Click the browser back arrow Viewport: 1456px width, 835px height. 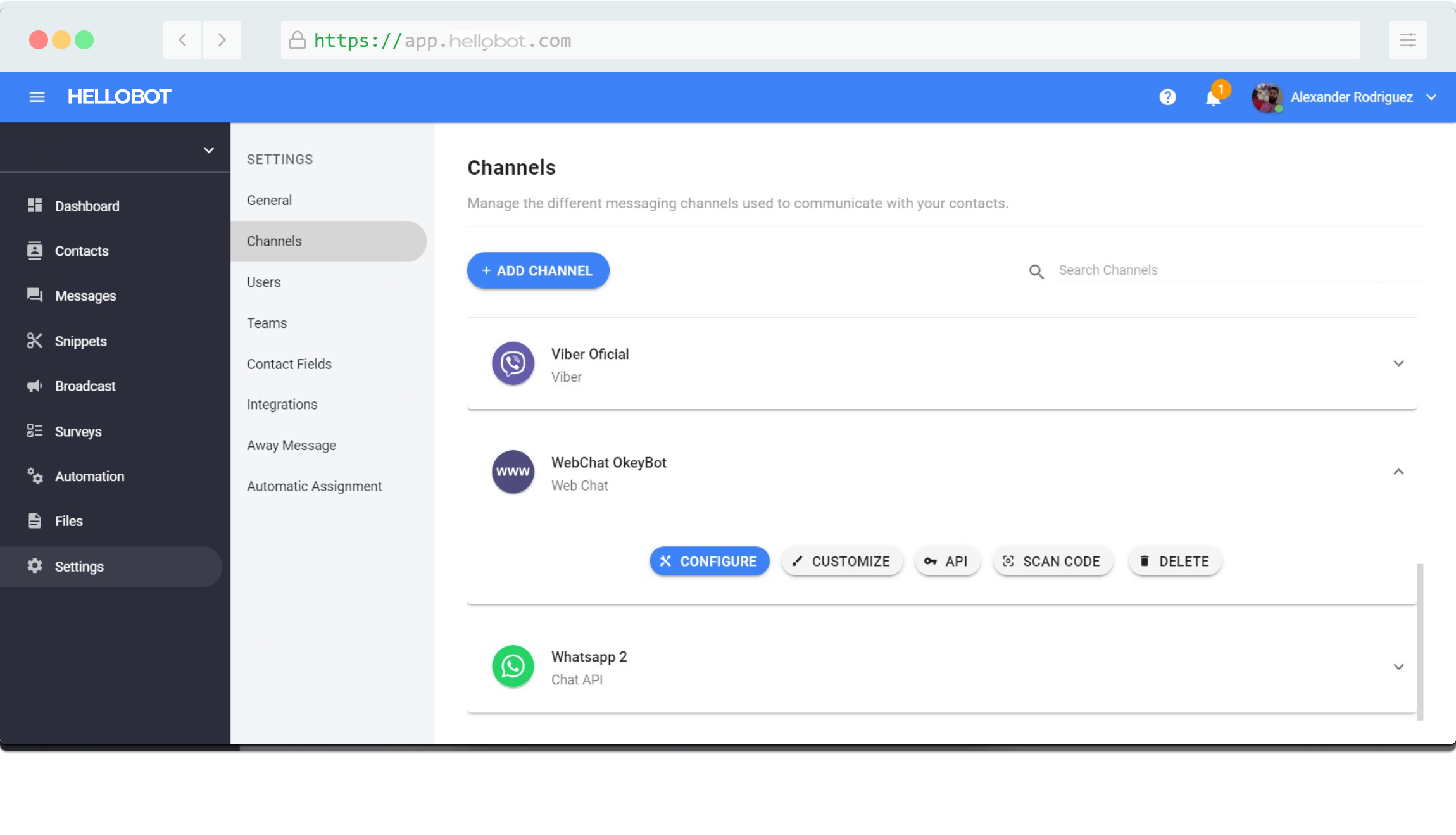click(182, 40)
